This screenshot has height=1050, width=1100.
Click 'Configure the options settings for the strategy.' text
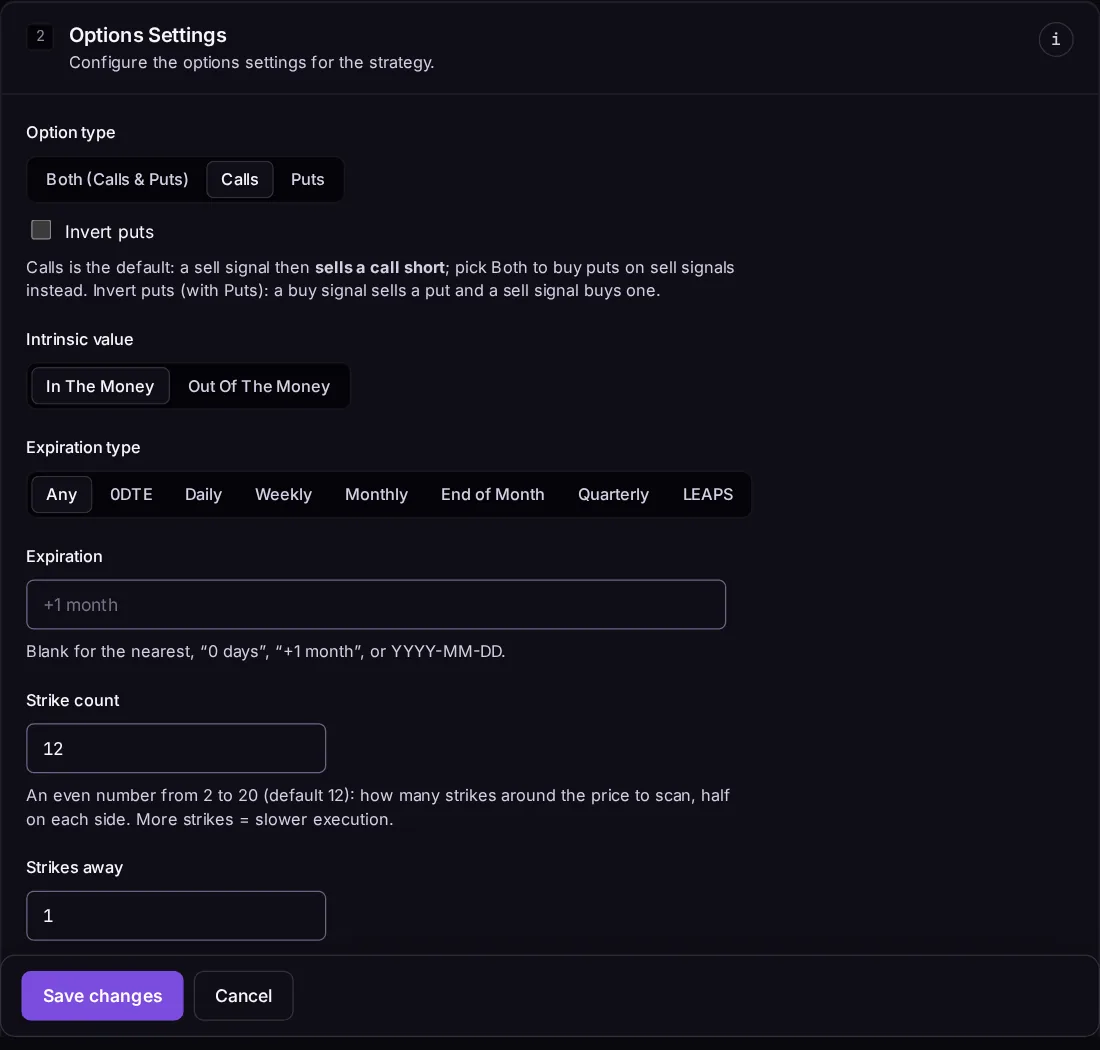[x=251, y=62]
